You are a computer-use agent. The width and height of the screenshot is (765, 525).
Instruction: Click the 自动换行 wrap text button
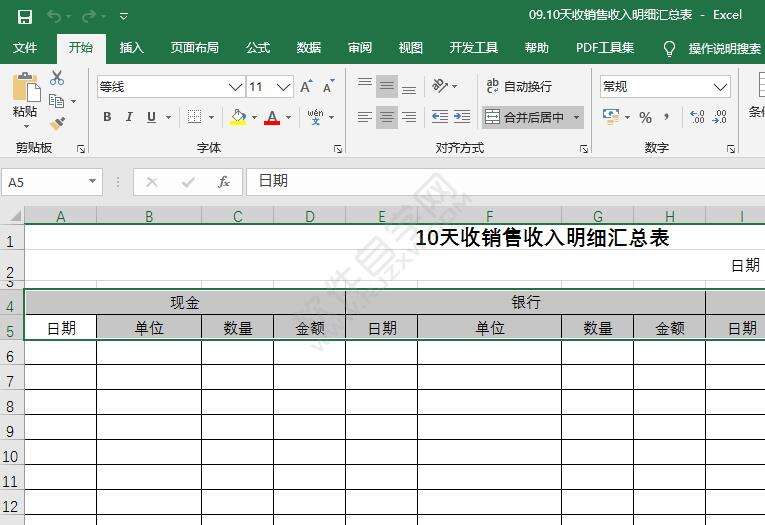pos(519,86)
